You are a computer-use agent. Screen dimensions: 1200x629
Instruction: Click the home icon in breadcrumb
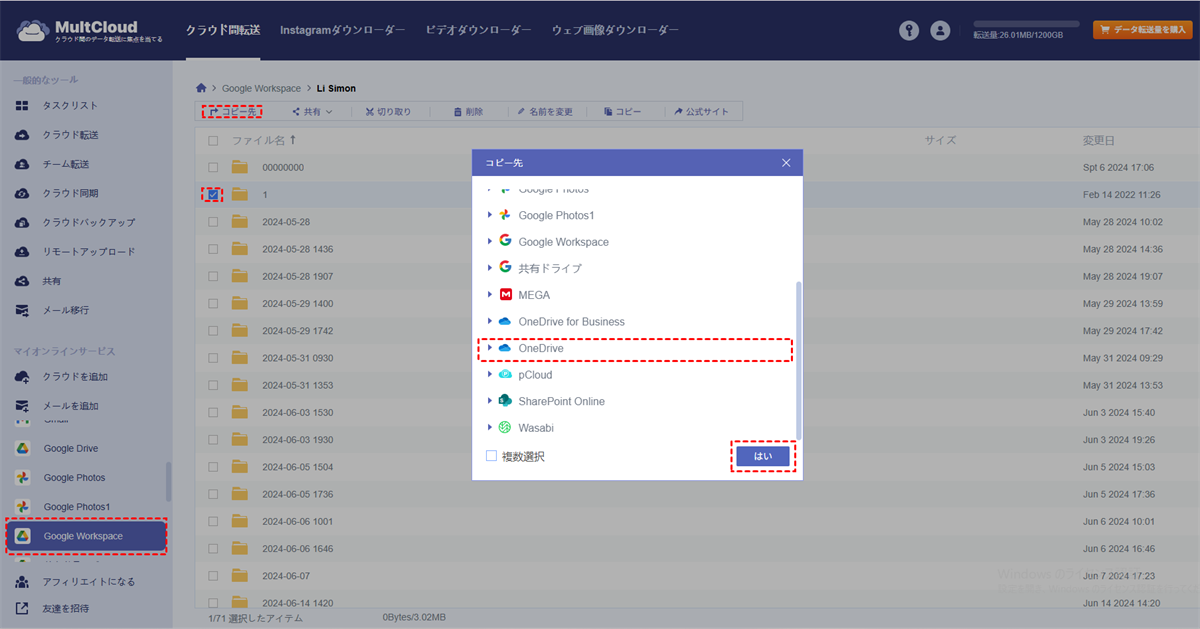202,88
